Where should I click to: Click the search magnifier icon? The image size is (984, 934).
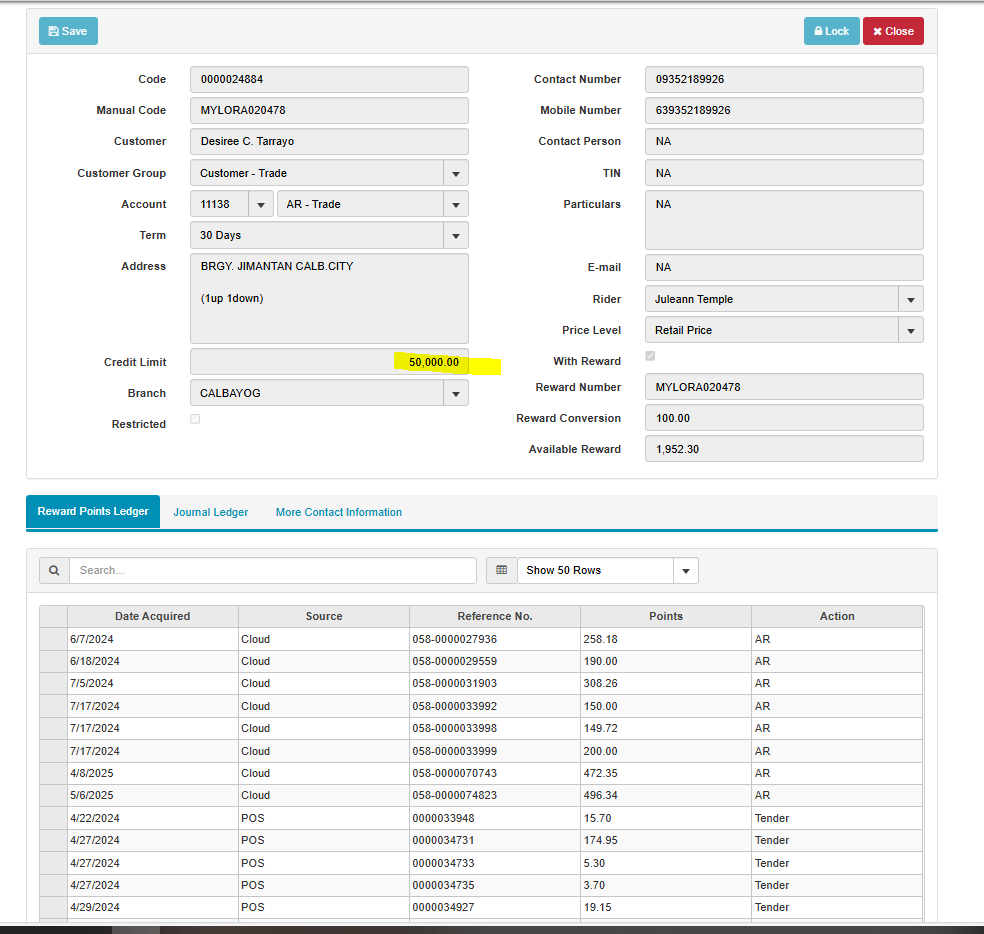click(54, 570)
